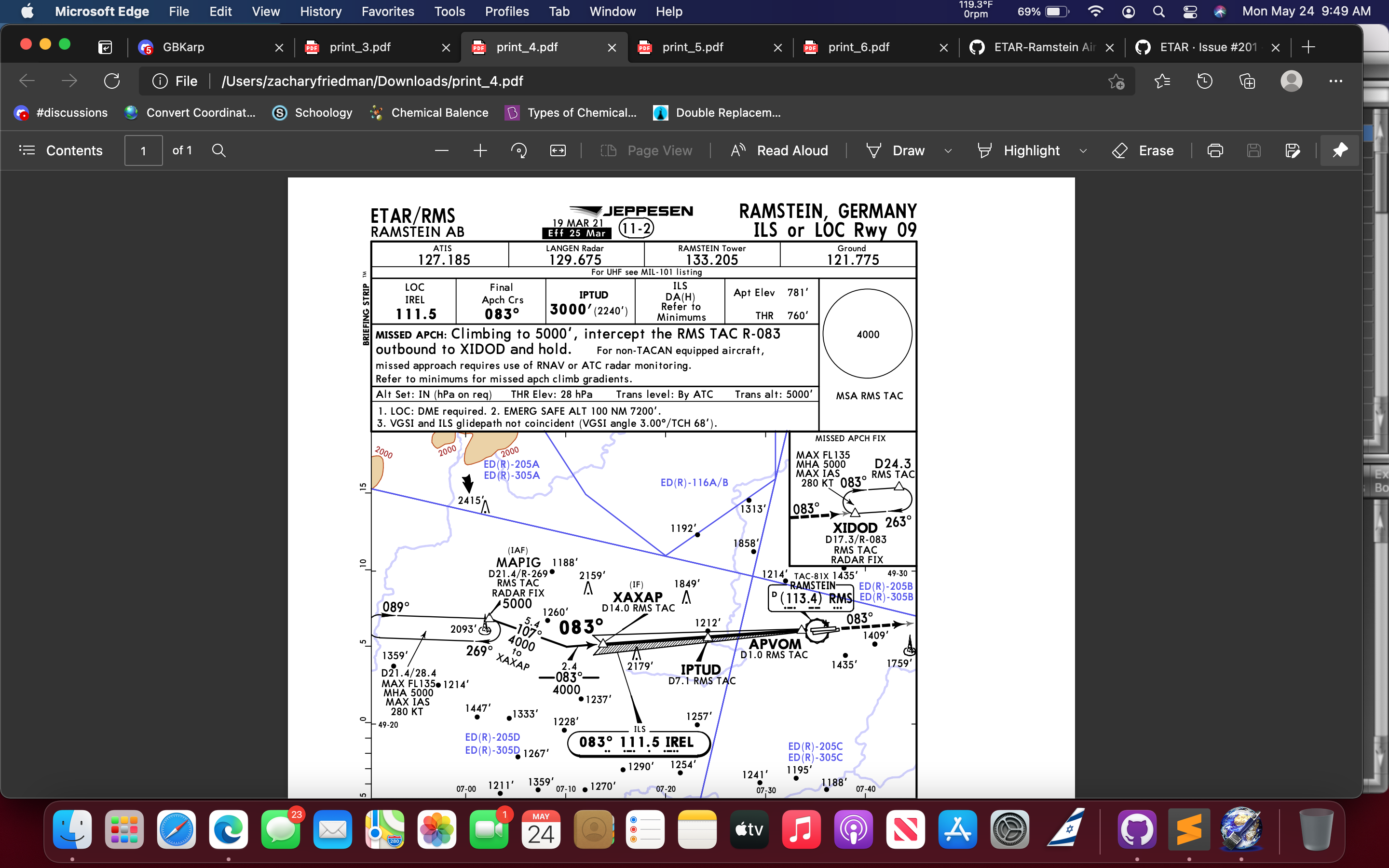Image resolution: width=1389 pixels, height=868 pixels.
Task: Rotate the chart page
Action: pos(518,150)
